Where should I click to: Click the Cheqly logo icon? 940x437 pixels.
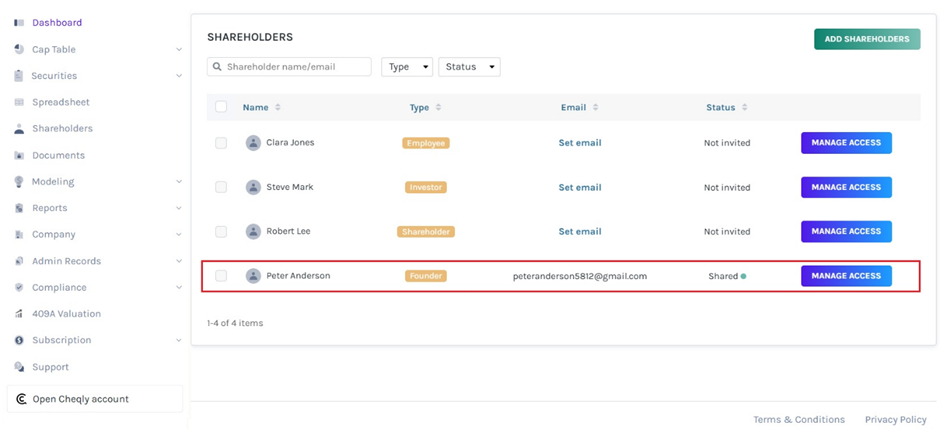(x=21, y=399)
